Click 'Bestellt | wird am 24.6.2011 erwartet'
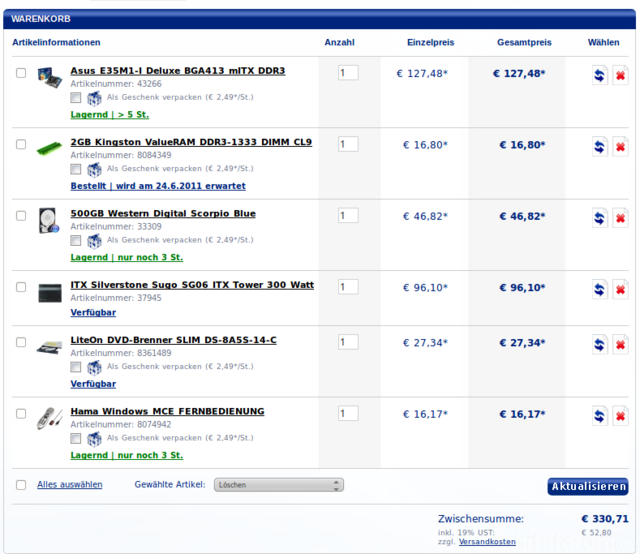Viewport: 640px width, 554px height. pos(158,186)
